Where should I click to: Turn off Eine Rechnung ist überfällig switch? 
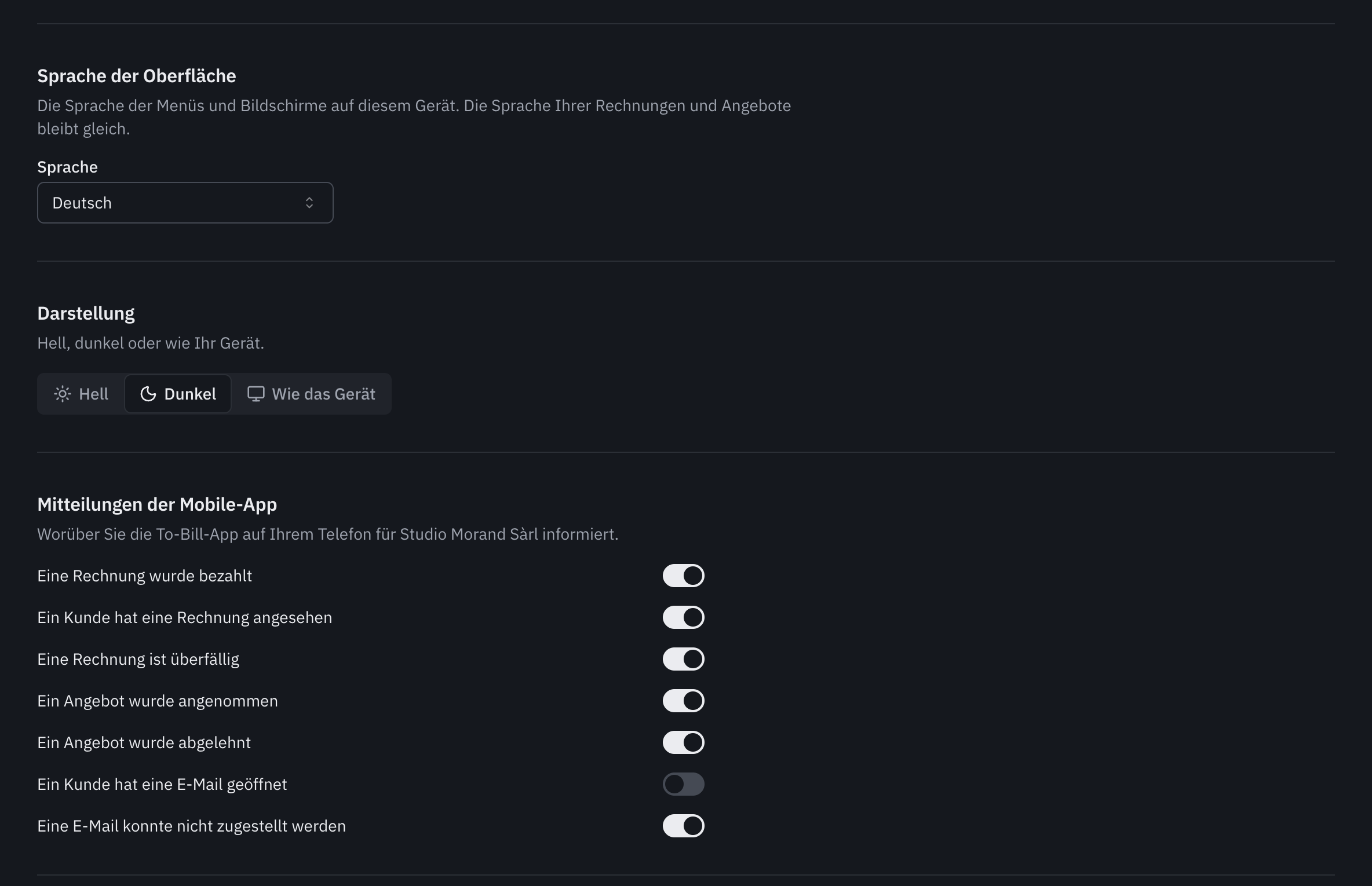[684, 659]
